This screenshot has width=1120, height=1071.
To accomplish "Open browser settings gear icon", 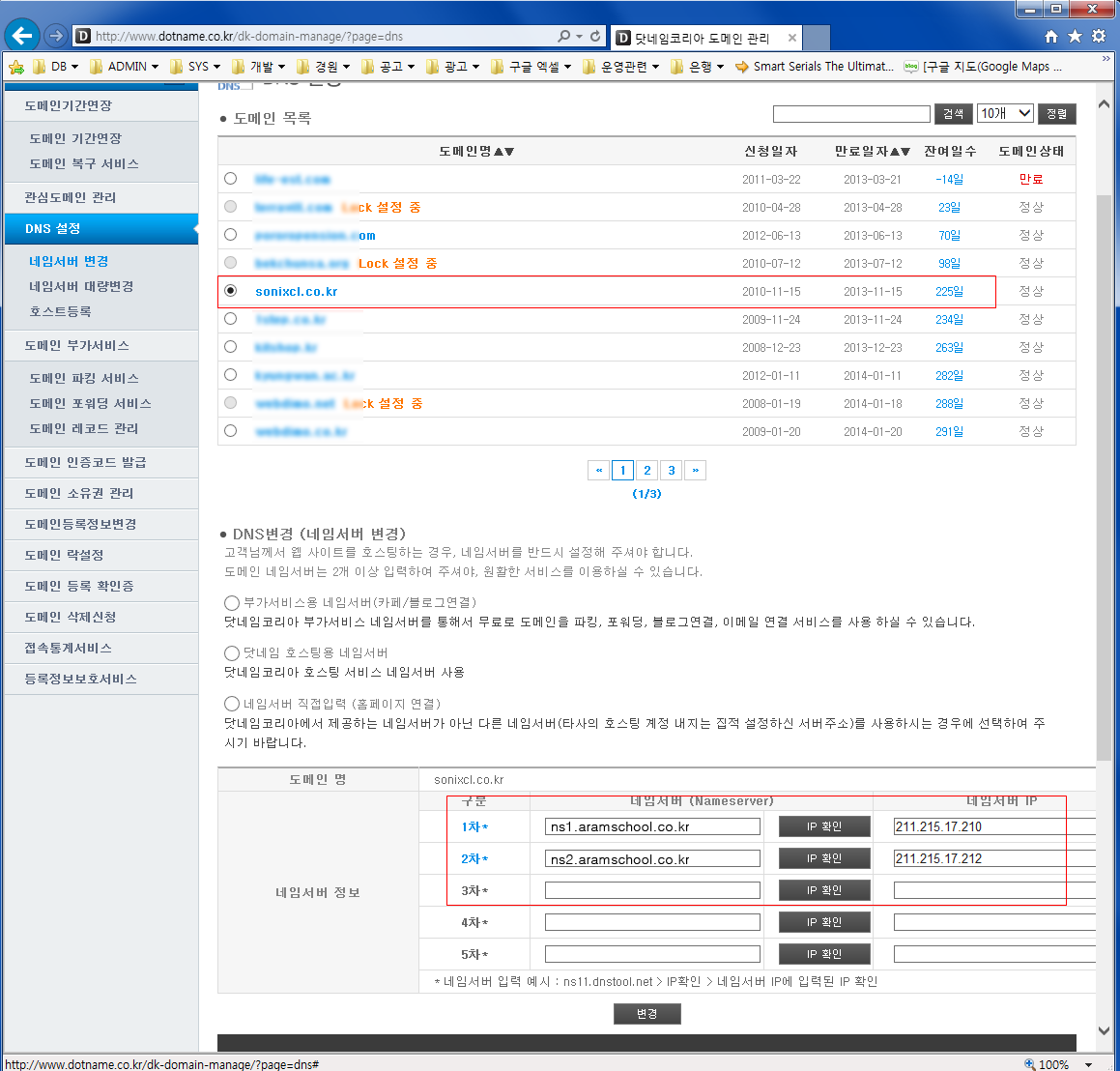I will click(1099, 36).
